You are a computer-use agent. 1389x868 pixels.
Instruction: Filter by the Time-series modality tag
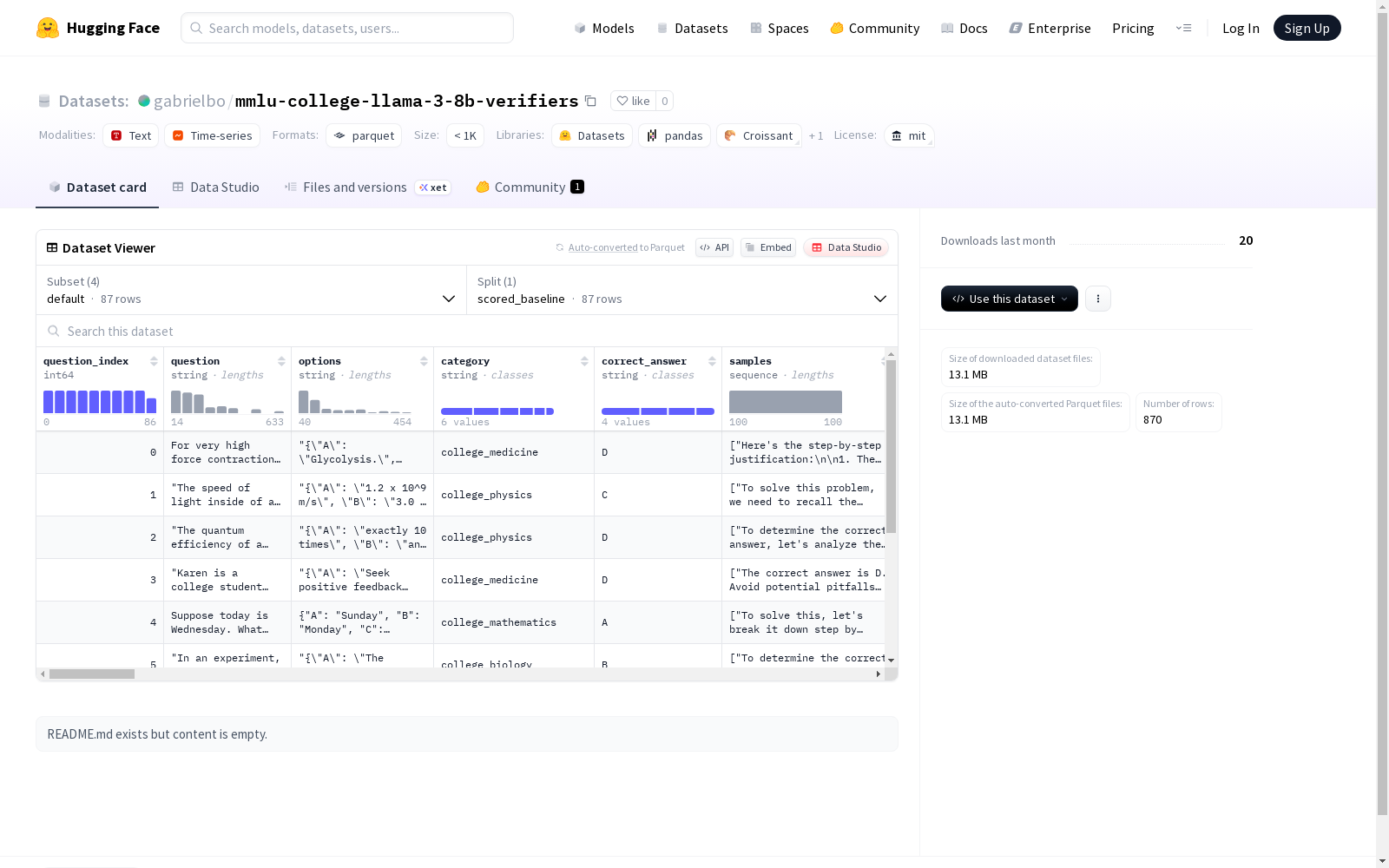(213, 135)
